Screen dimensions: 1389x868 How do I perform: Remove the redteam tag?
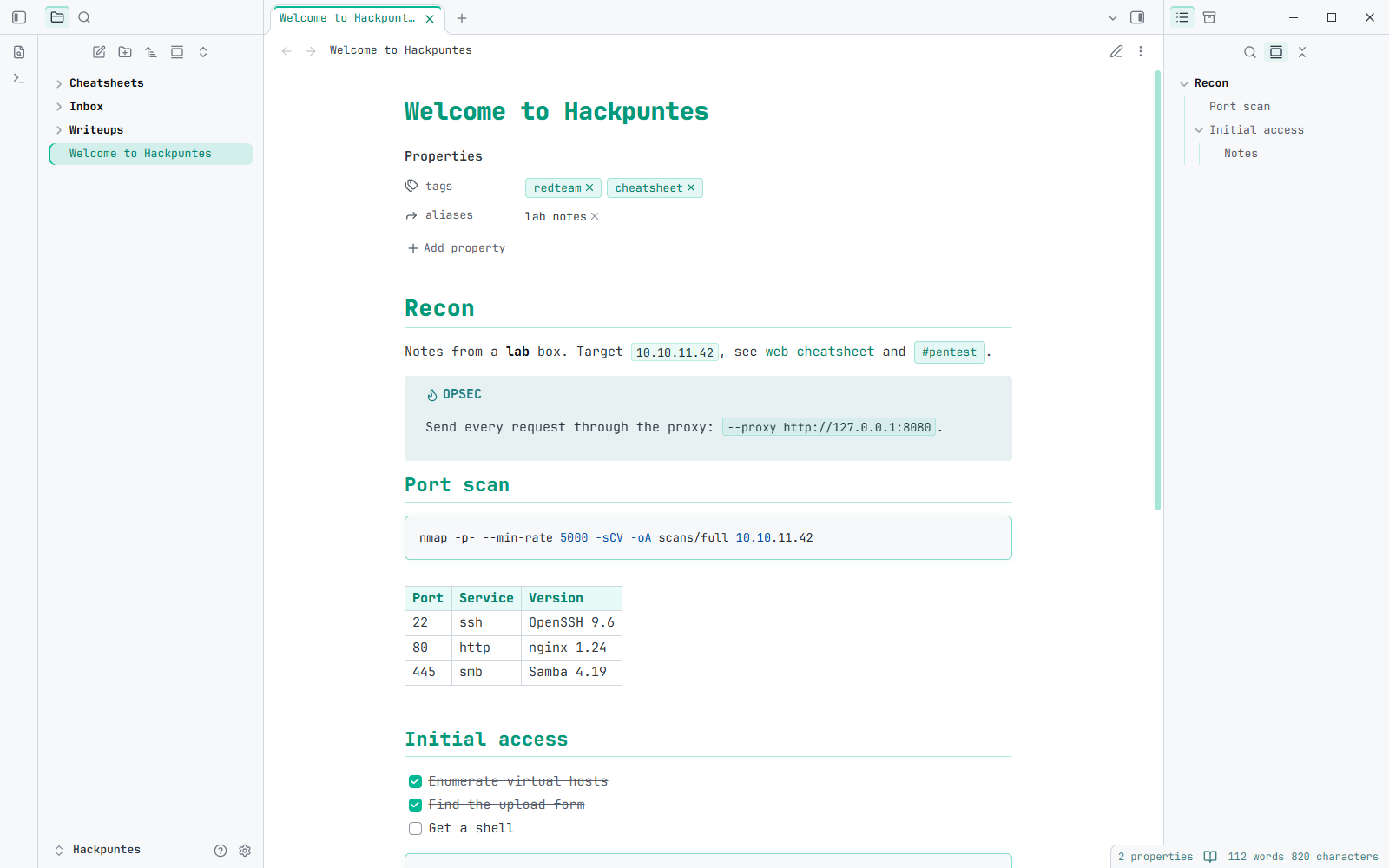[x=589, y=187]
